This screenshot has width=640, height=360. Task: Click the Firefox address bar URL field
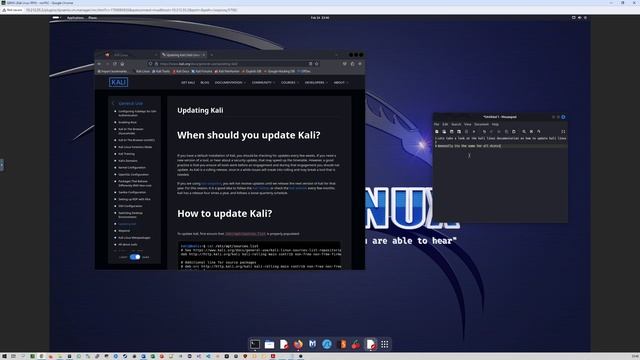(x=233, y=64)
